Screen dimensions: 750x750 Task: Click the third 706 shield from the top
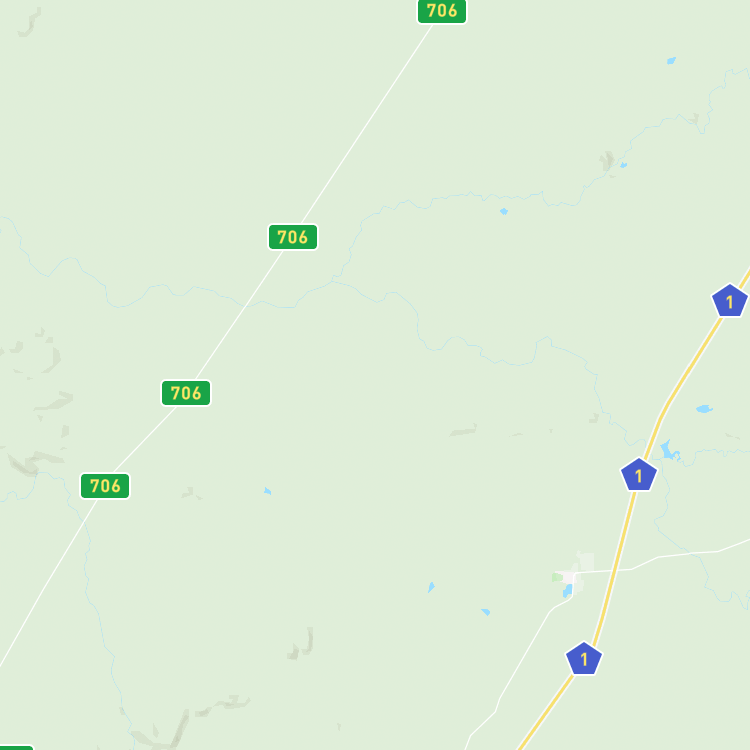coord(186,393)
